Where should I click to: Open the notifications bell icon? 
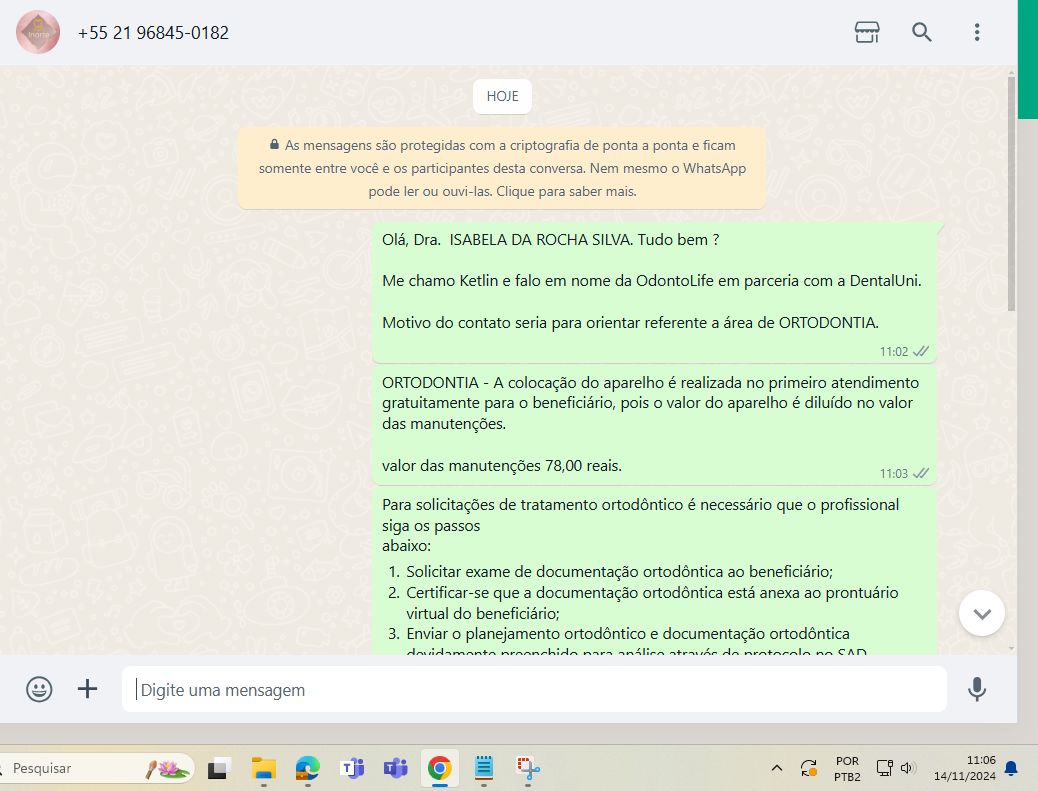click(x=1011, y=768)
